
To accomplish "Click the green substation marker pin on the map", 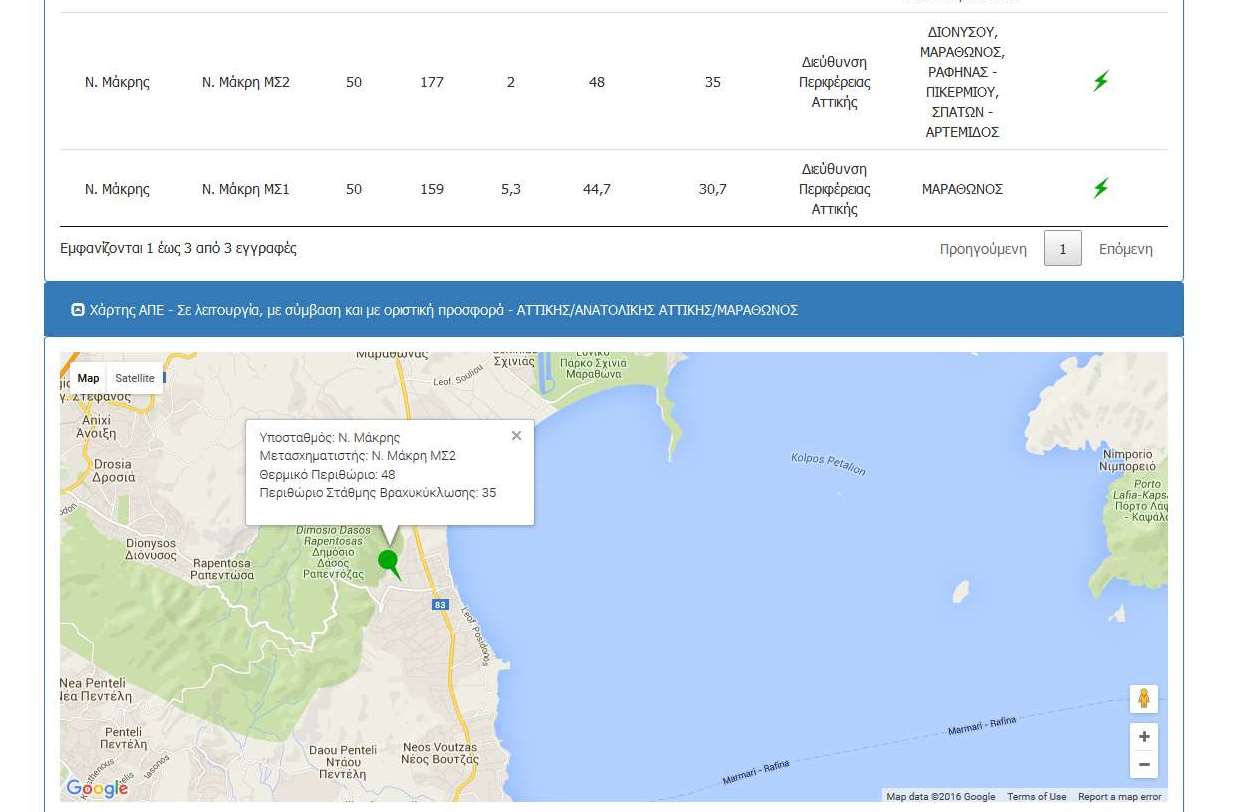I will 388,563.
